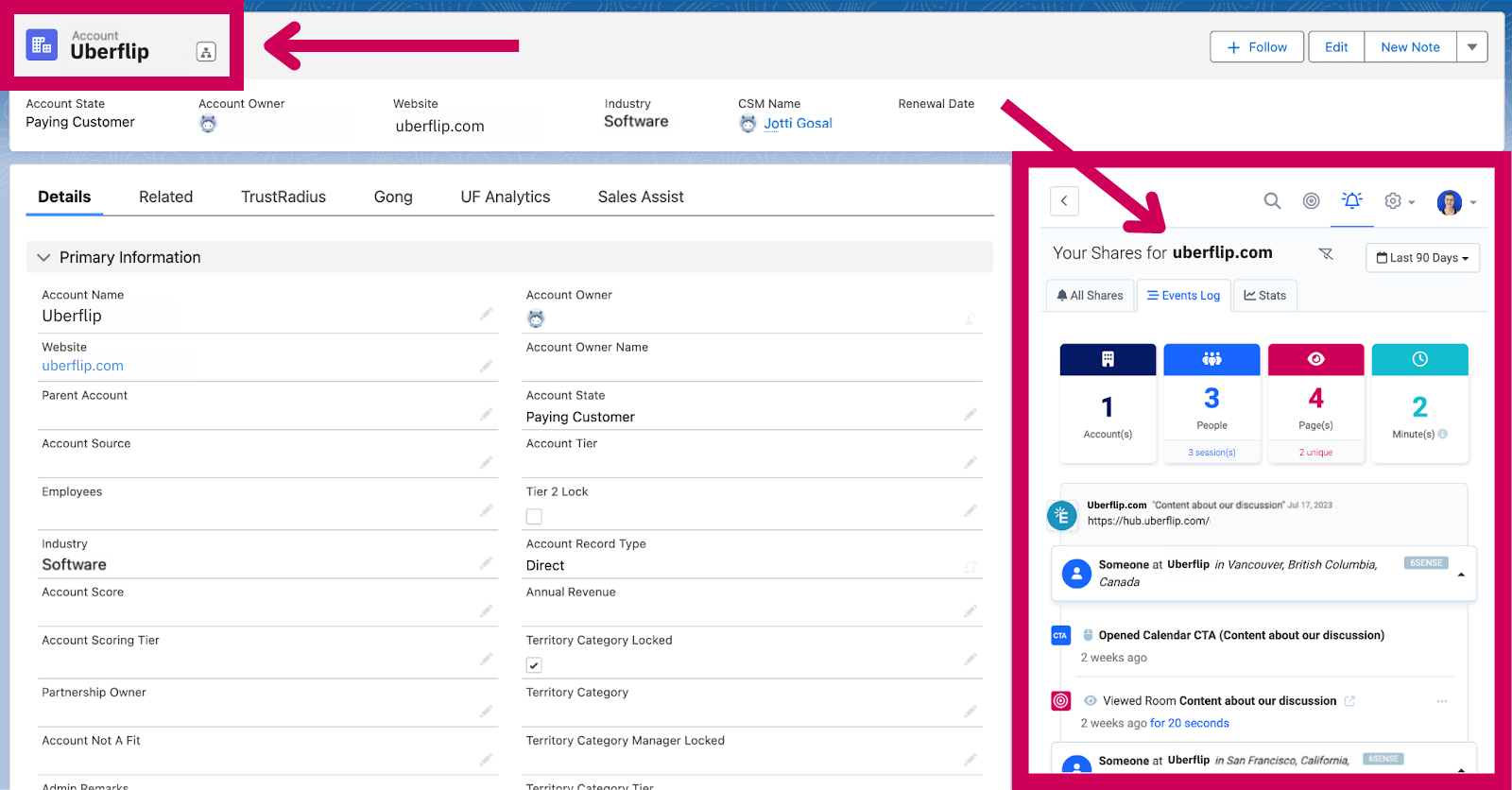Select the Events Log tab
The image size is (1512, 790).
(x=1184, y=296)
